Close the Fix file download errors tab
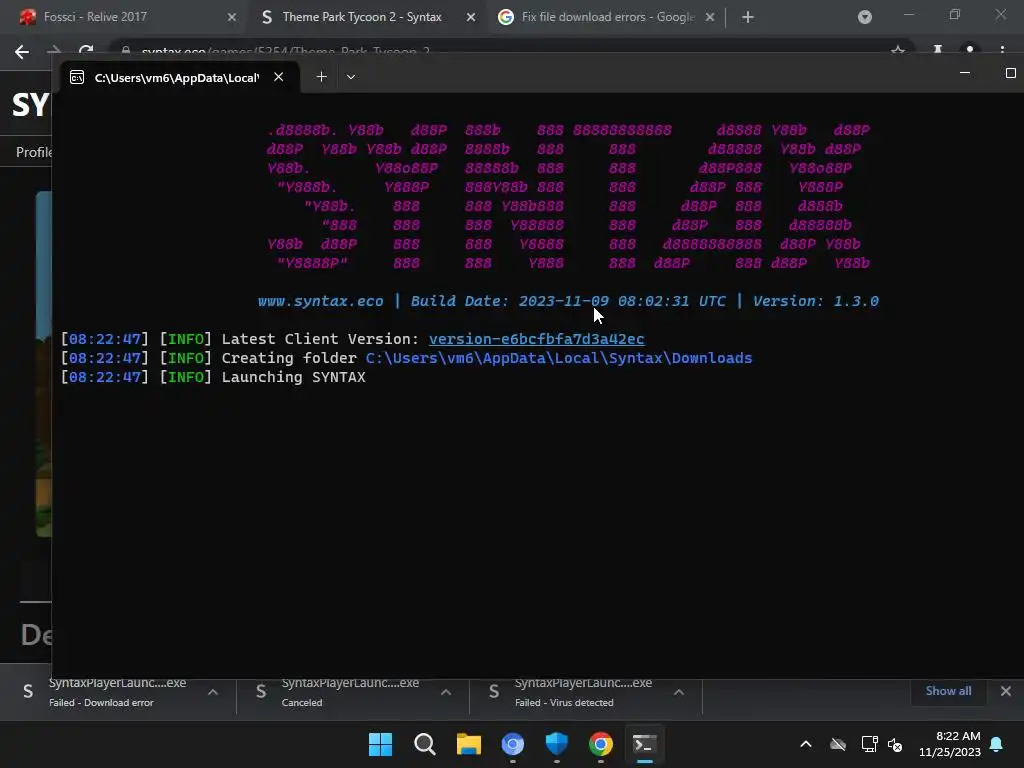 pyautogui.click(x=710, y=18)
